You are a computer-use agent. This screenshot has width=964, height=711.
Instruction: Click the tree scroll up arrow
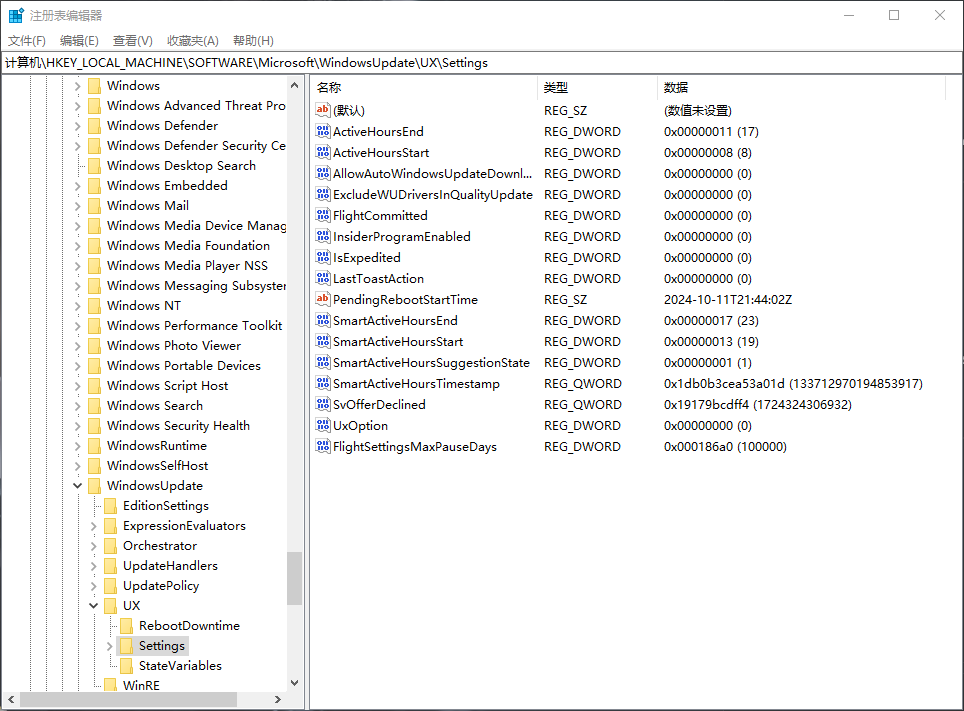tap(294, 85)
